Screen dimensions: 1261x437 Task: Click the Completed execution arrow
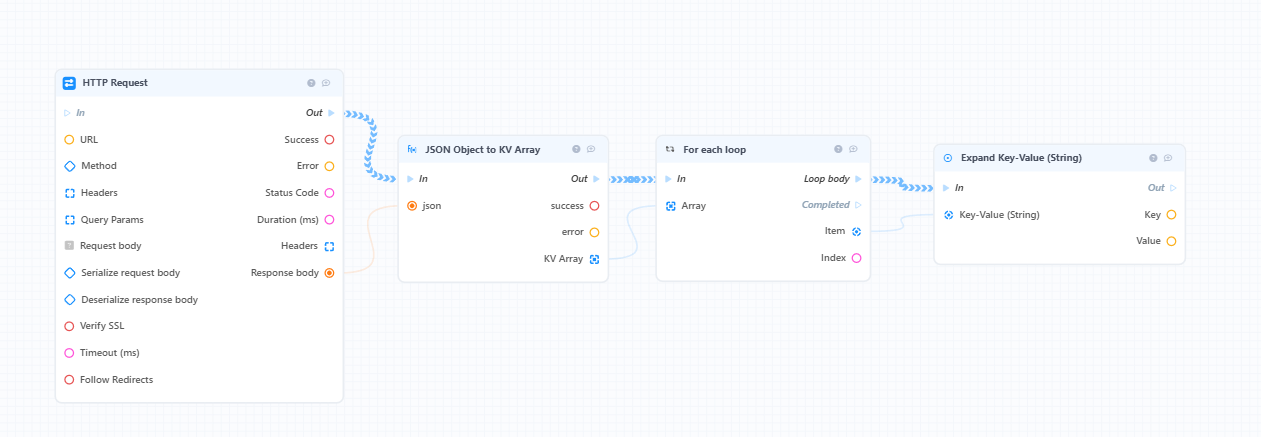click(x=857, y=205)
